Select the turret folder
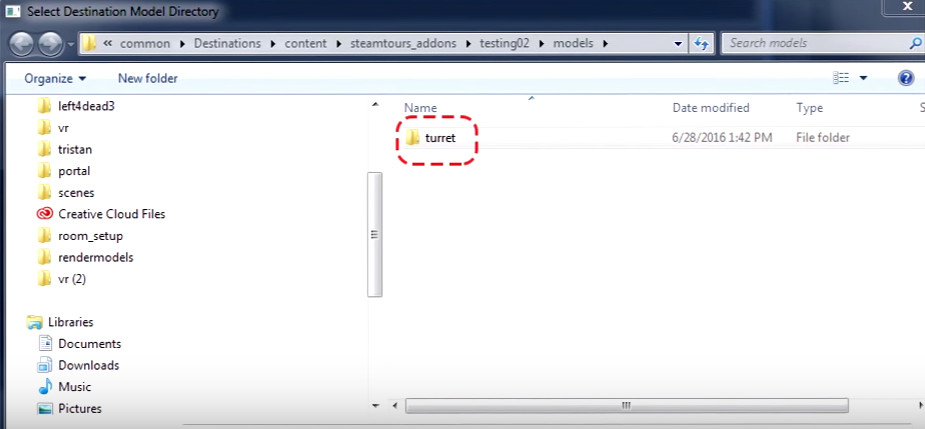This screenshot has height=429, width=925. tap(438, 138)
